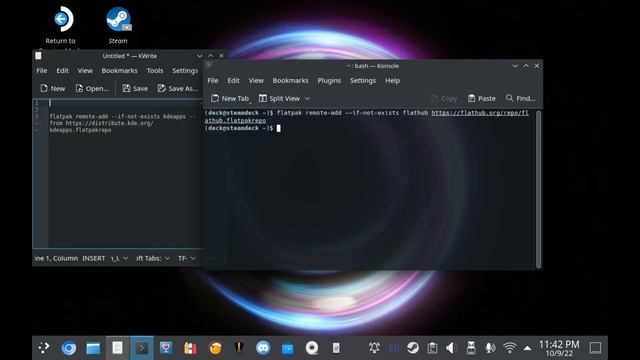The image size is (640, 360).
Task: Open the Settings menu in Konsole
Action: [363, 80]
